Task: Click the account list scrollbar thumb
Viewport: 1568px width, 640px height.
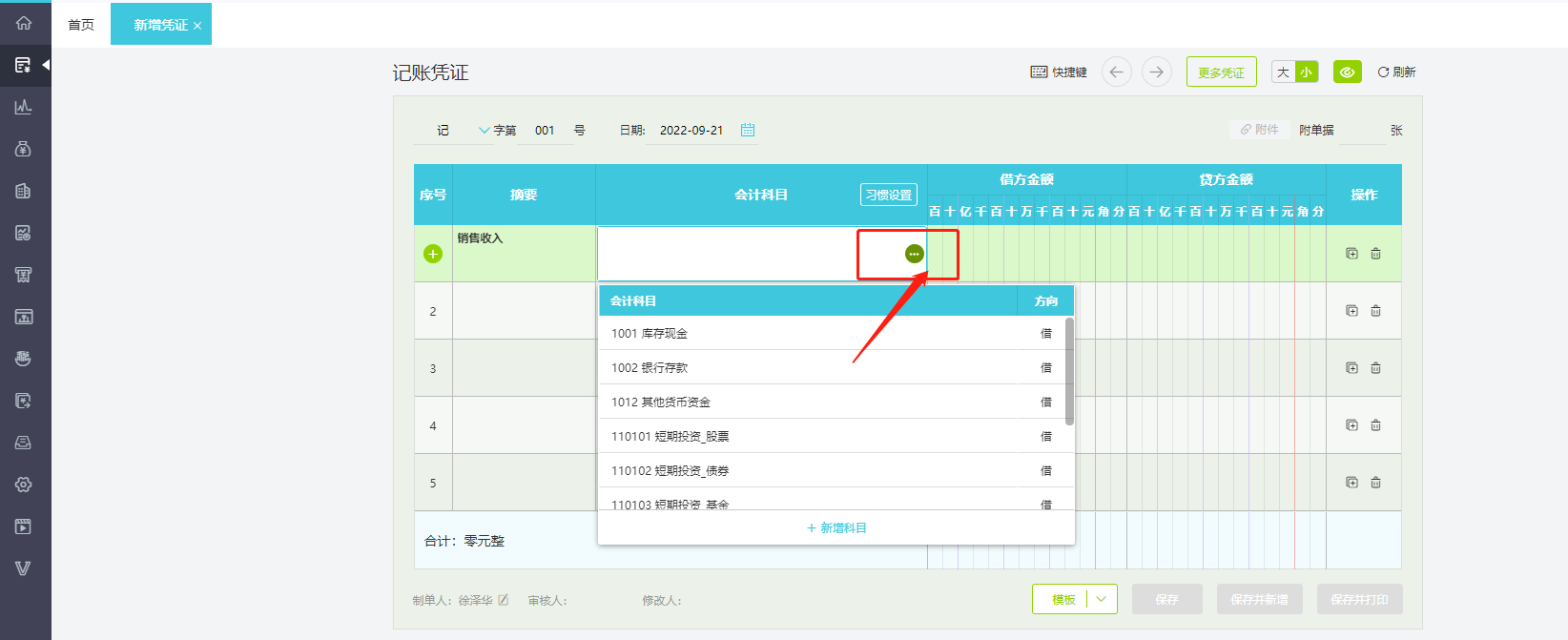Action: pos(1069,372)
